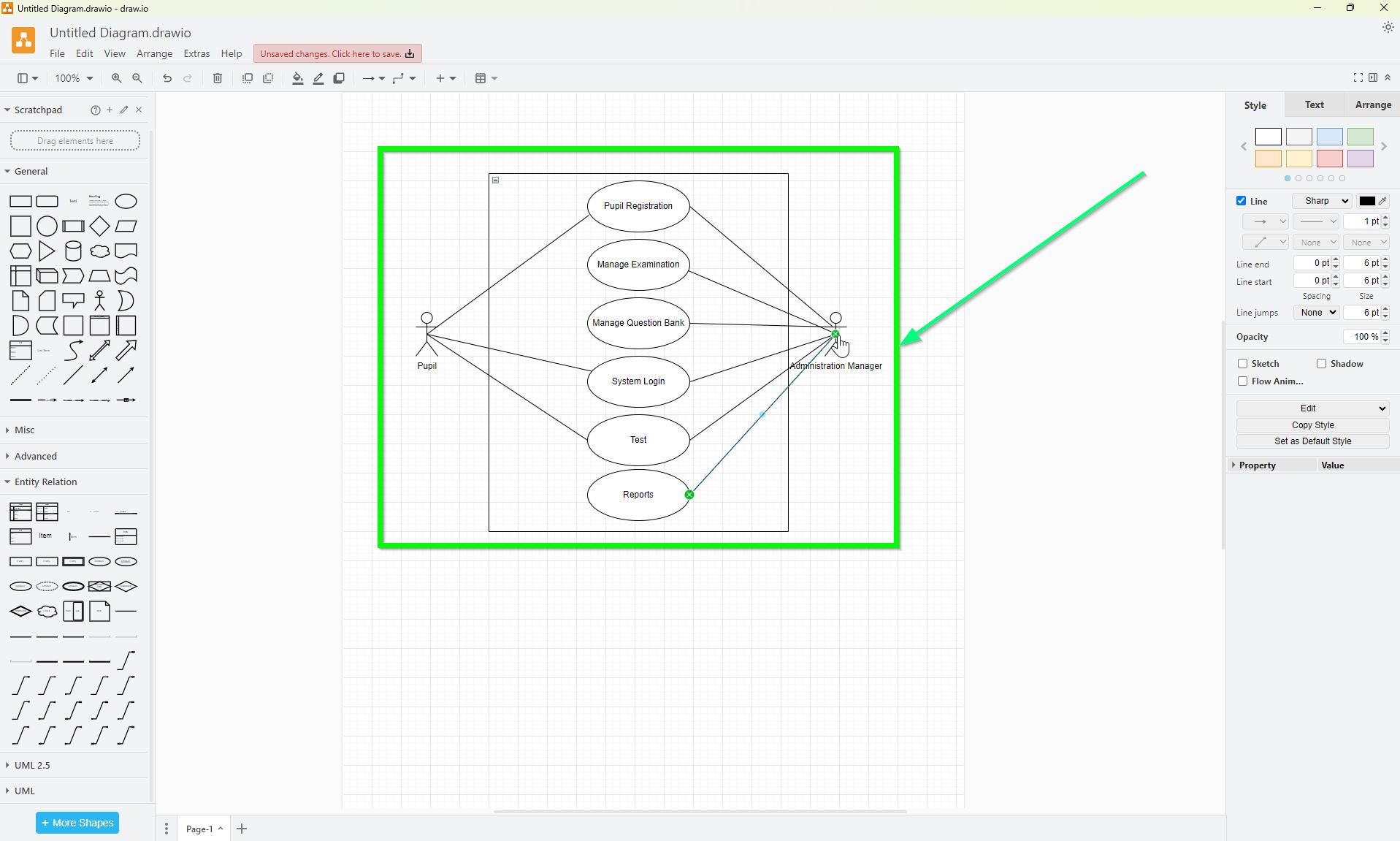Open the drawio logo home icon
The height and width of the screenshot is (841, 1400).
[23, 40]
